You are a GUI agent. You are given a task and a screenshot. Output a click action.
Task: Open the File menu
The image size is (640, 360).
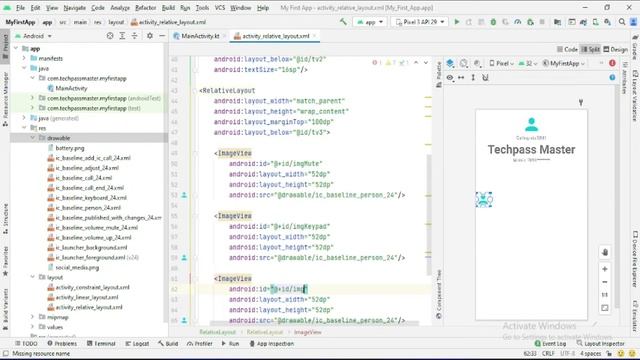[20, 8]
